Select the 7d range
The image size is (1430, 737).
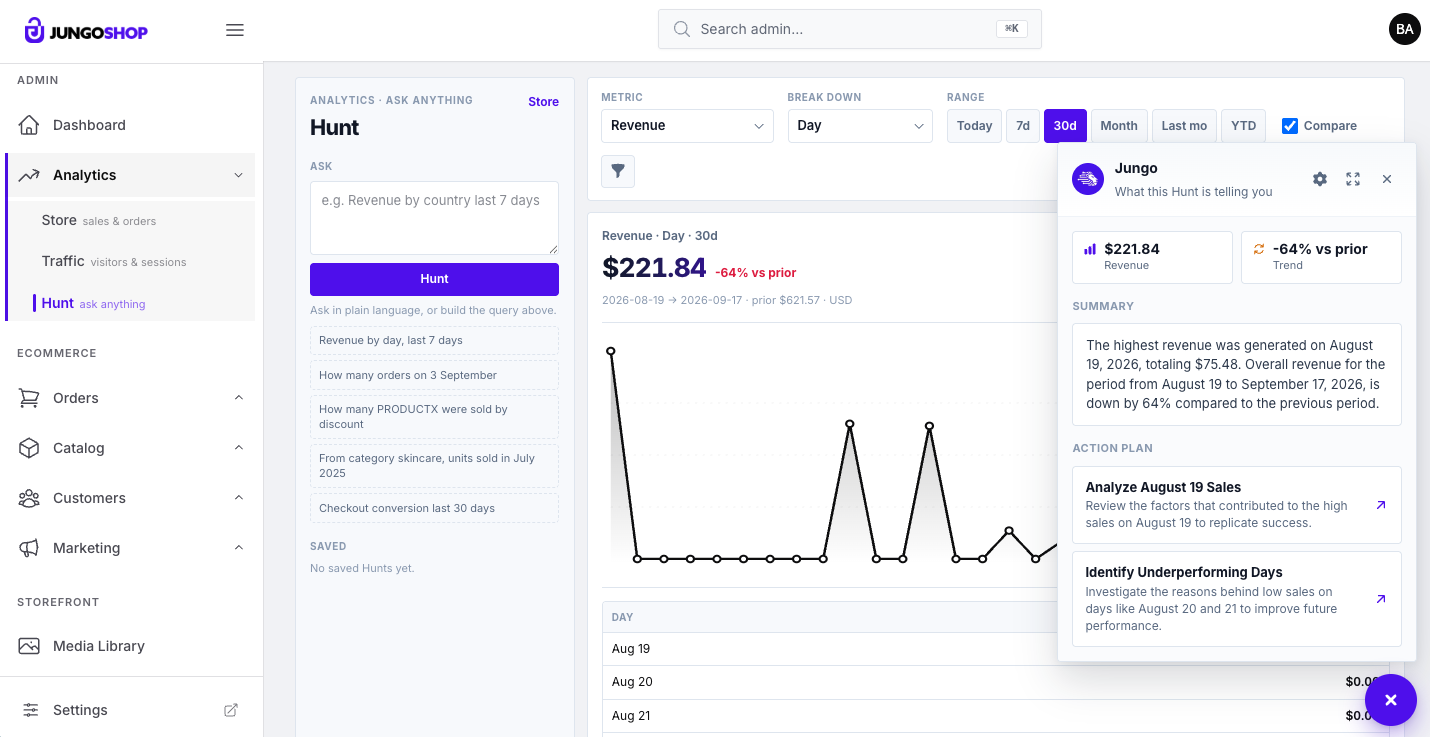click(1023, 126)
